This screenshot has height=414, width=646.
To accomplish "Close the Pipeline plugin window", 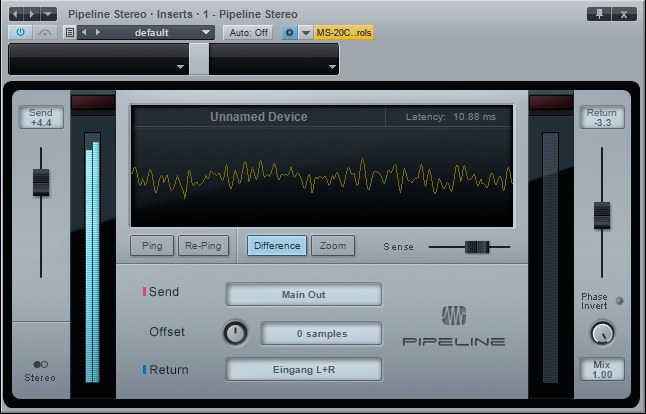I will tap(624, 14).
